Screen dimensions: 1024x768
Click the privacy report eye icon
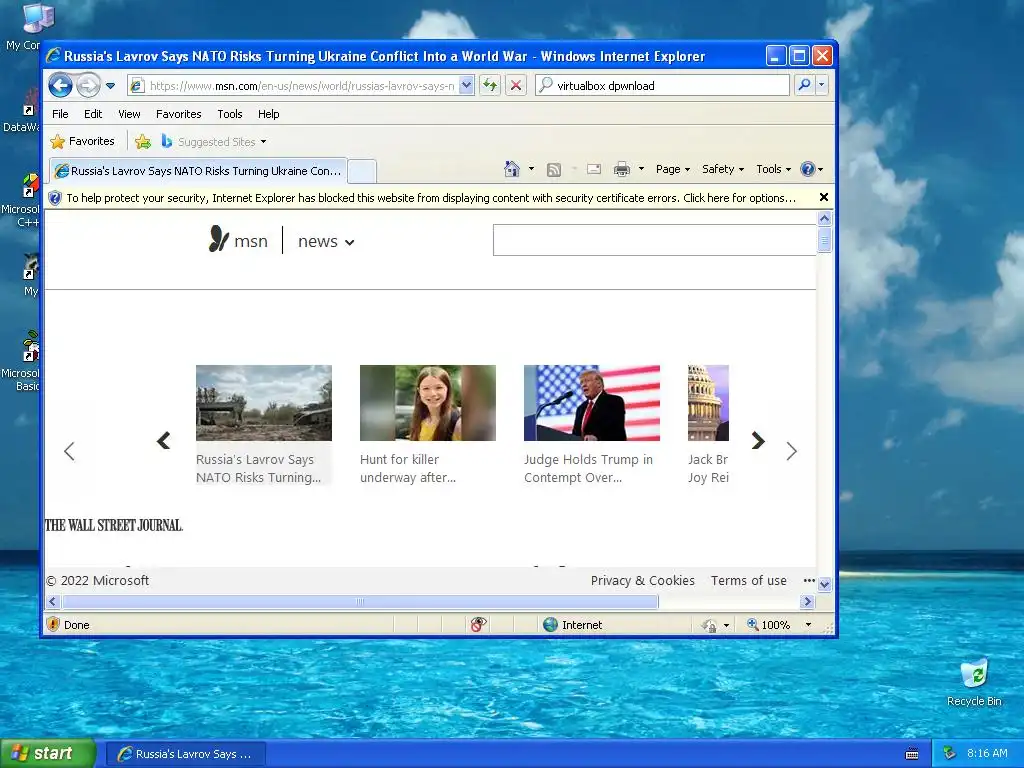pos(478,624)
